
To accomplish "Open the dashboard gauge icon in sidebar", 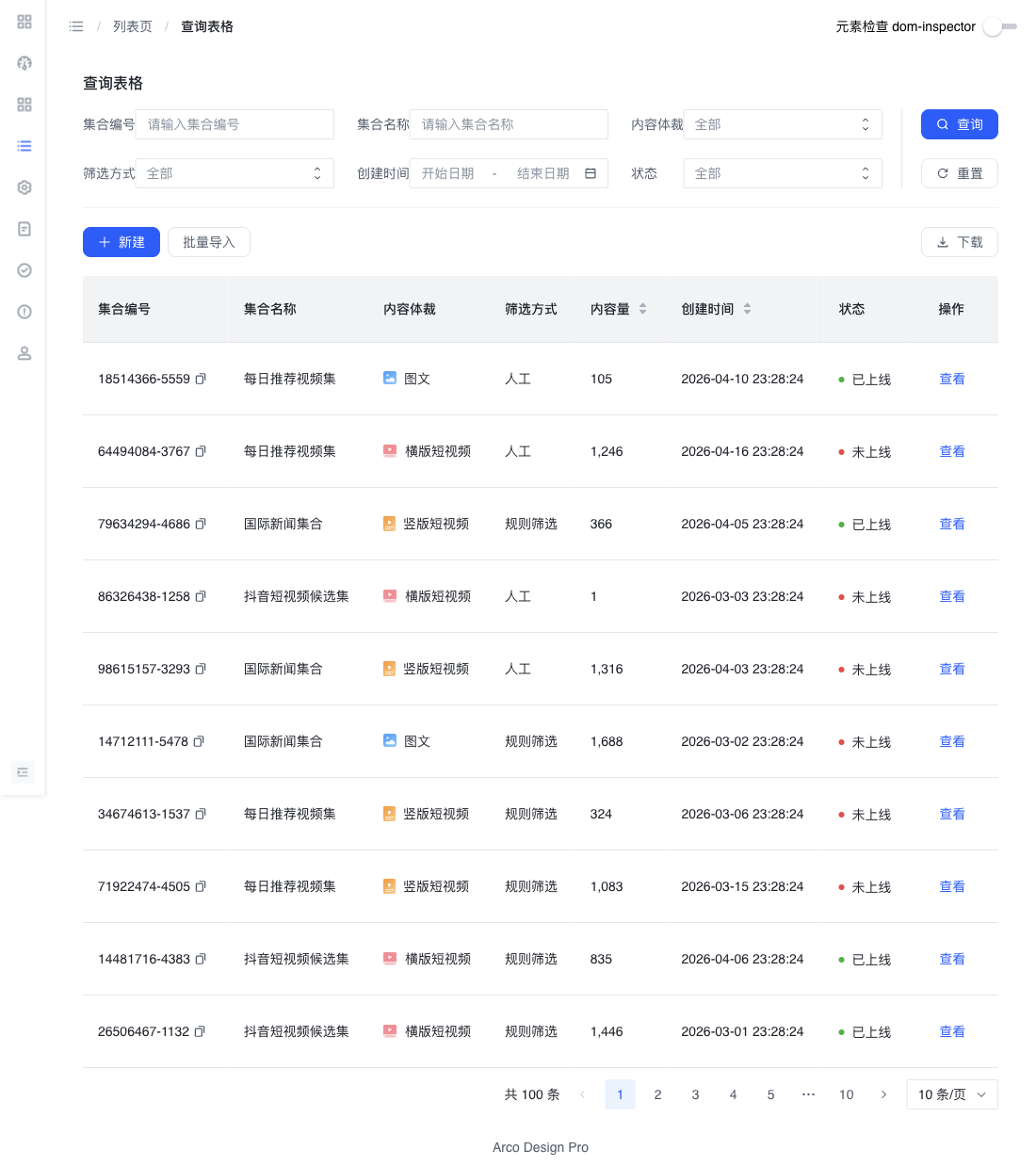I will point(24,63).
